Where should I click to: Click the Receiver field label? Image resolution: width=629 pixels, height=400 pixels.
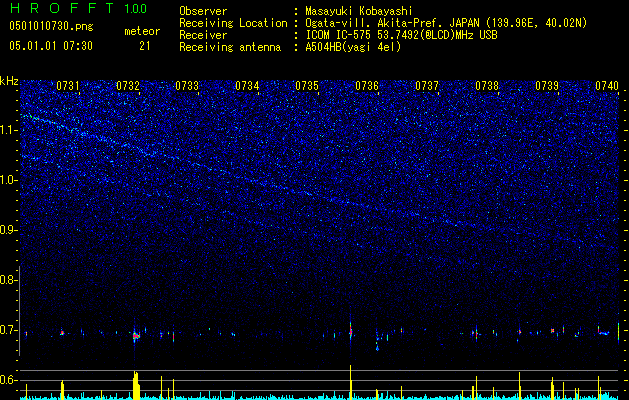click(203, 35)
